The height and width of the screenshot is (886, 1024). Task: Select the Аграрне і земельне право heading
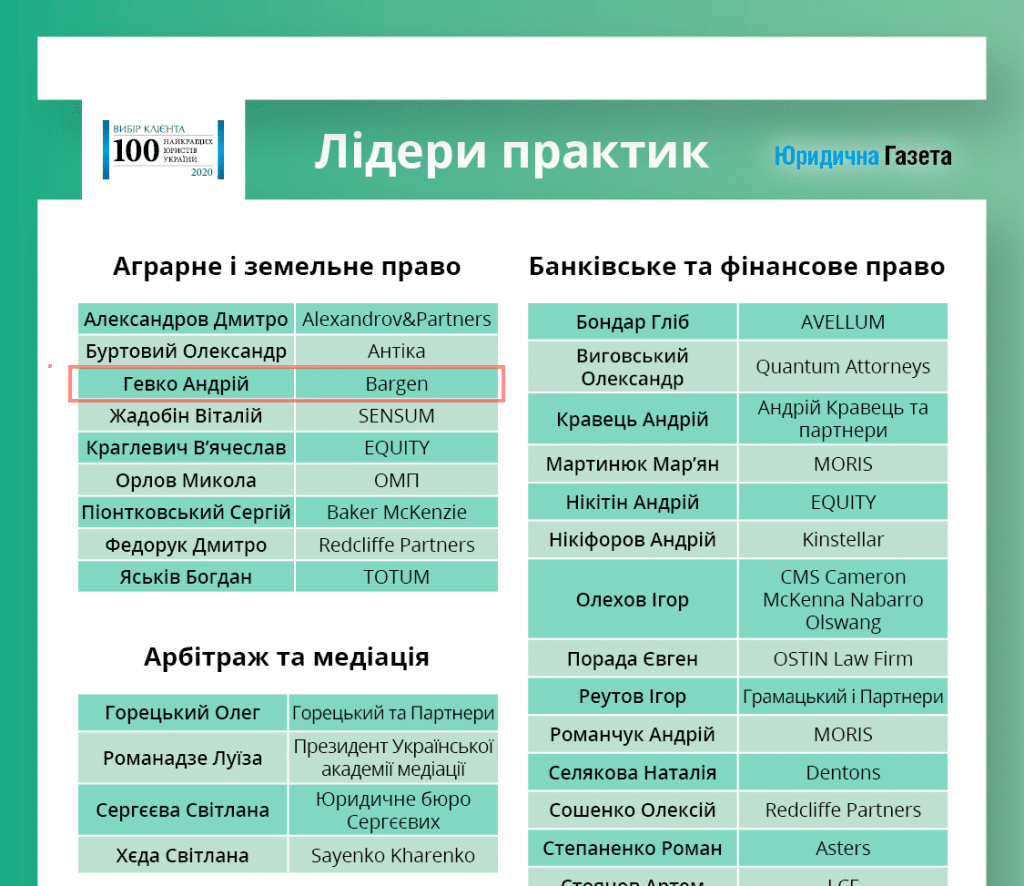pos(287,267)
